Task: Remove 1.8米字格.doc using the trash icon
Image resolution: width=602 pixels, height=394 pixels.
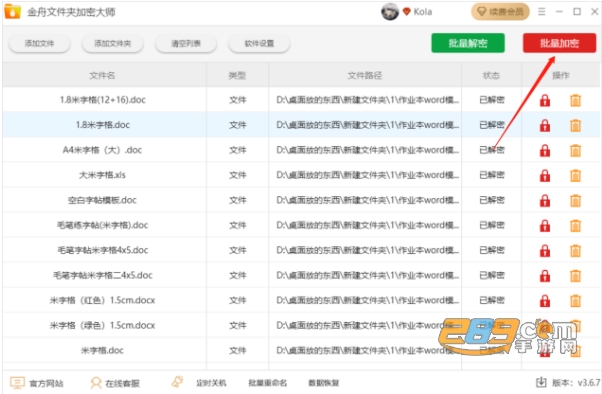Action: 575,125
